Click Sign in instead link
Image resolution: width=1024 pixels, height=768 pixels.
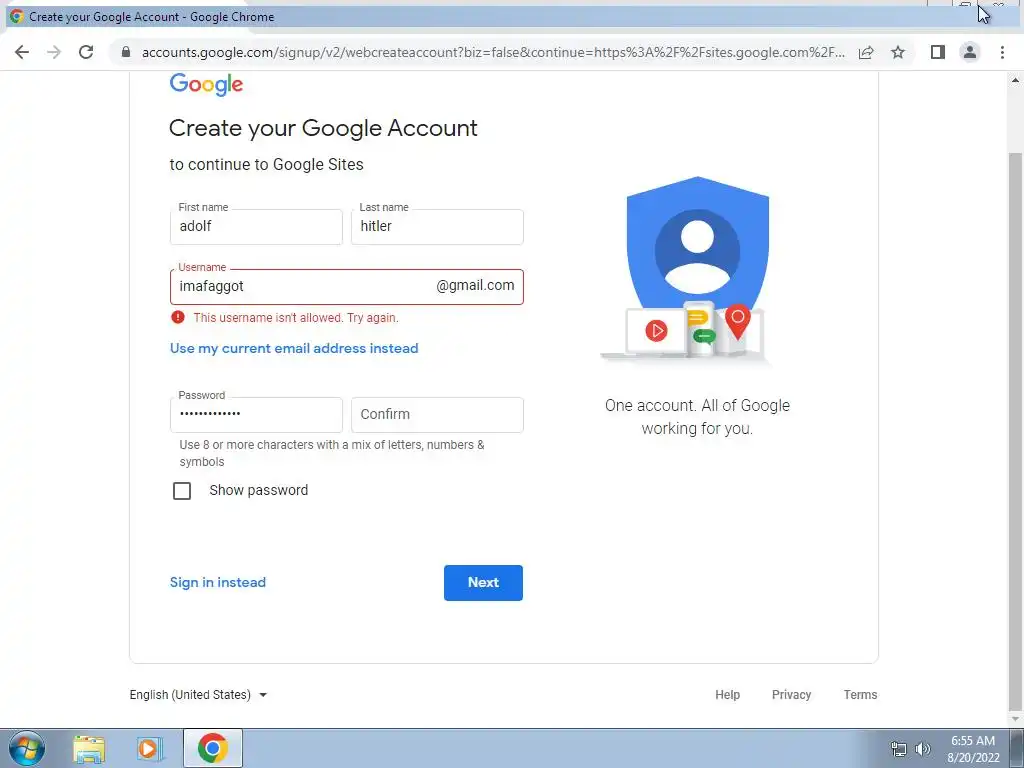point(217,582)
